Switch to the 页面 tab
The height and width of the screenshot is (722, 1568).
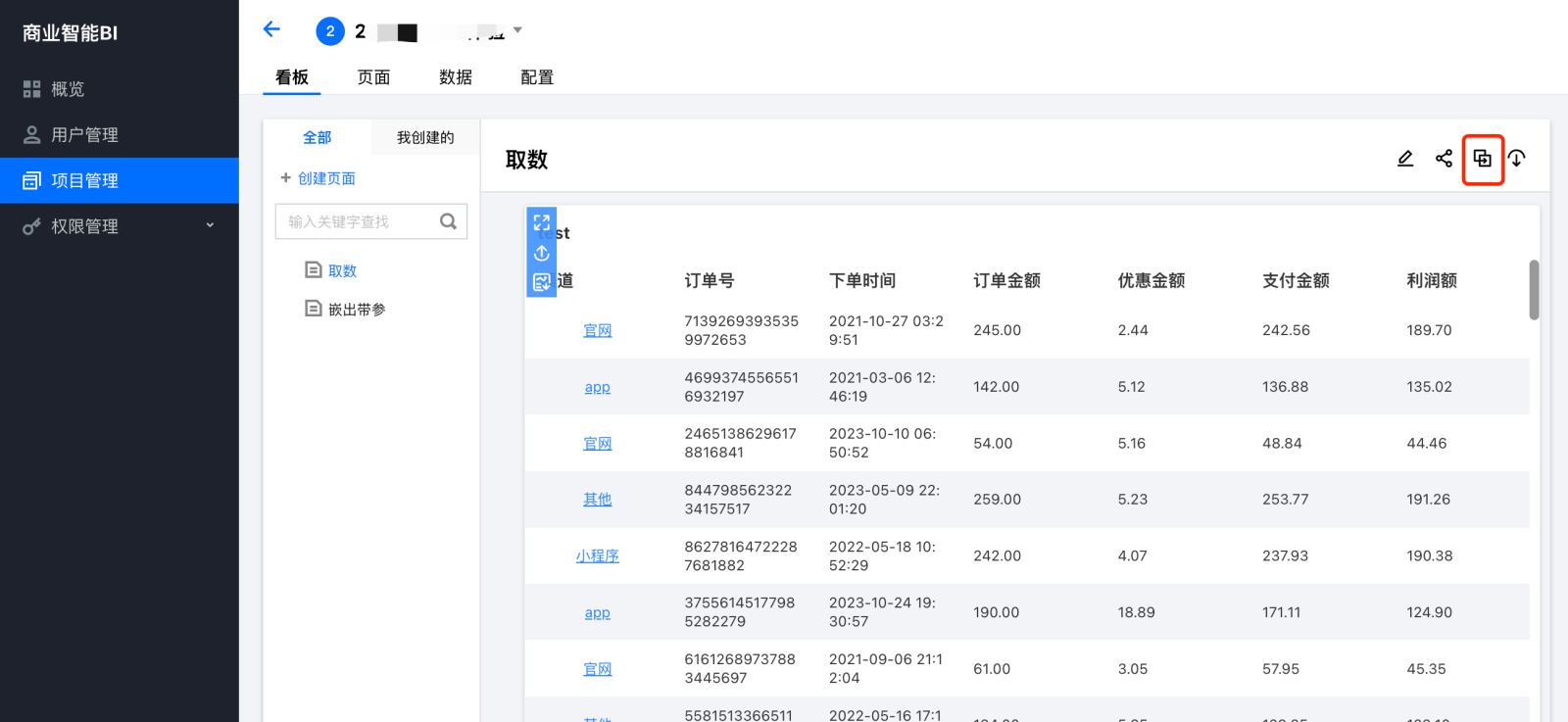pyautogui.click(x=373, y=77)
